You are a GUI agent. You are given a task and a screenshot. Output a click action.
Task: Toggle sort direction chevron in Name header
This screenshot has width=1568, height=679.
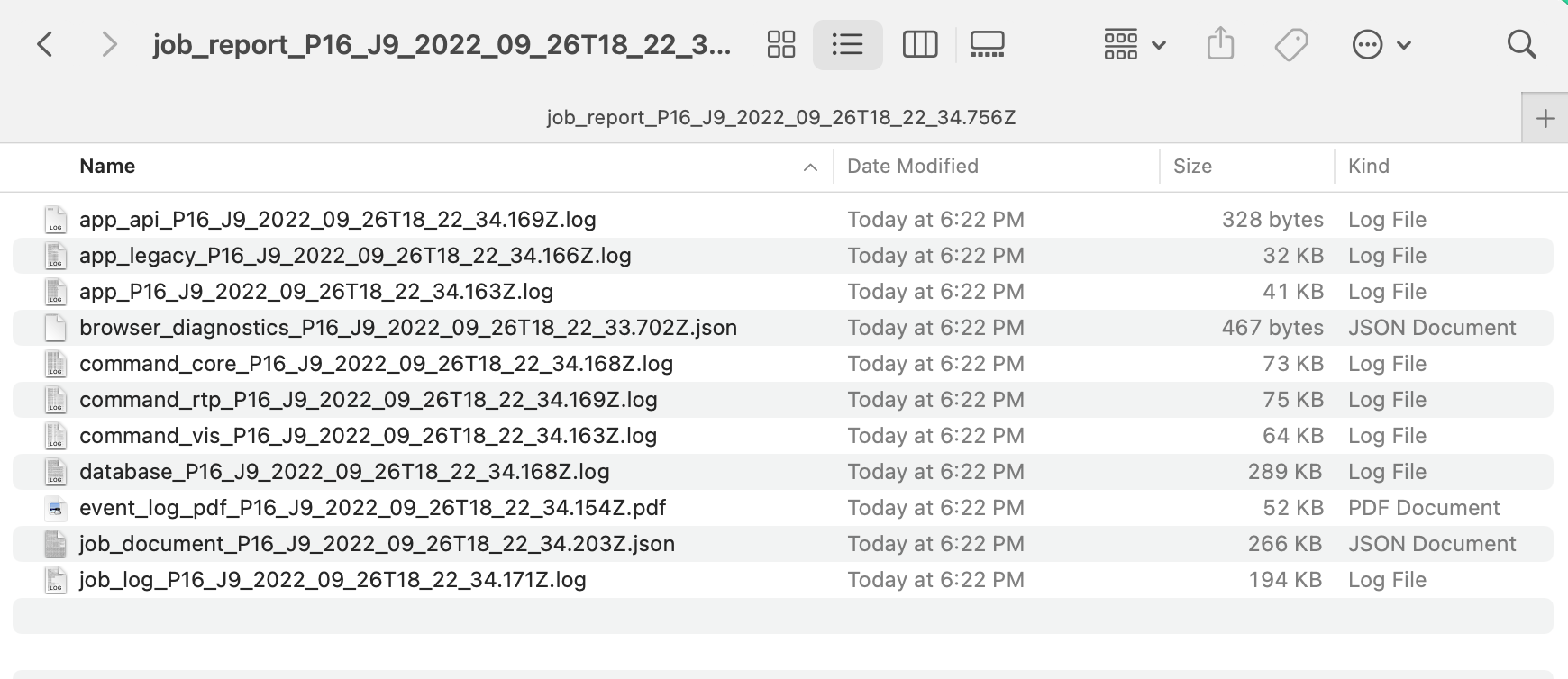pyautogui.click(x=810, y=167)
